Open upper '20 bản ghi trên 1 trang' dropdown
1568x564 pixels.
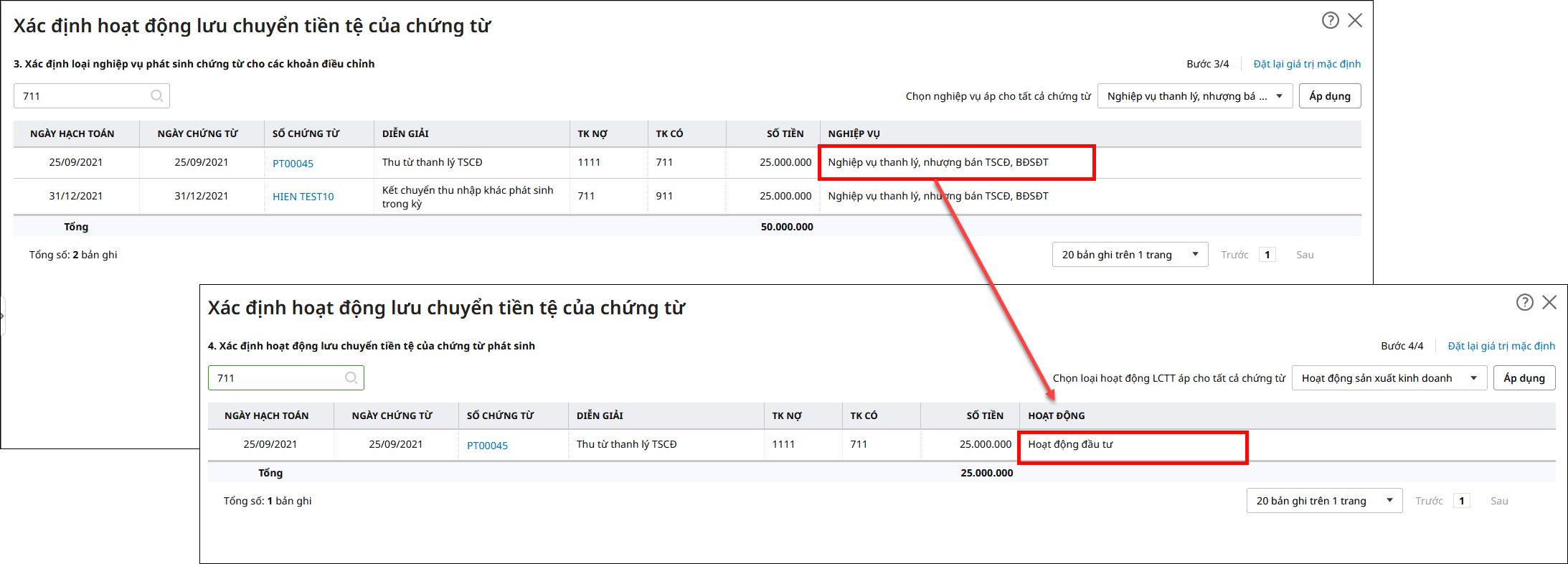coord(1130,255)
